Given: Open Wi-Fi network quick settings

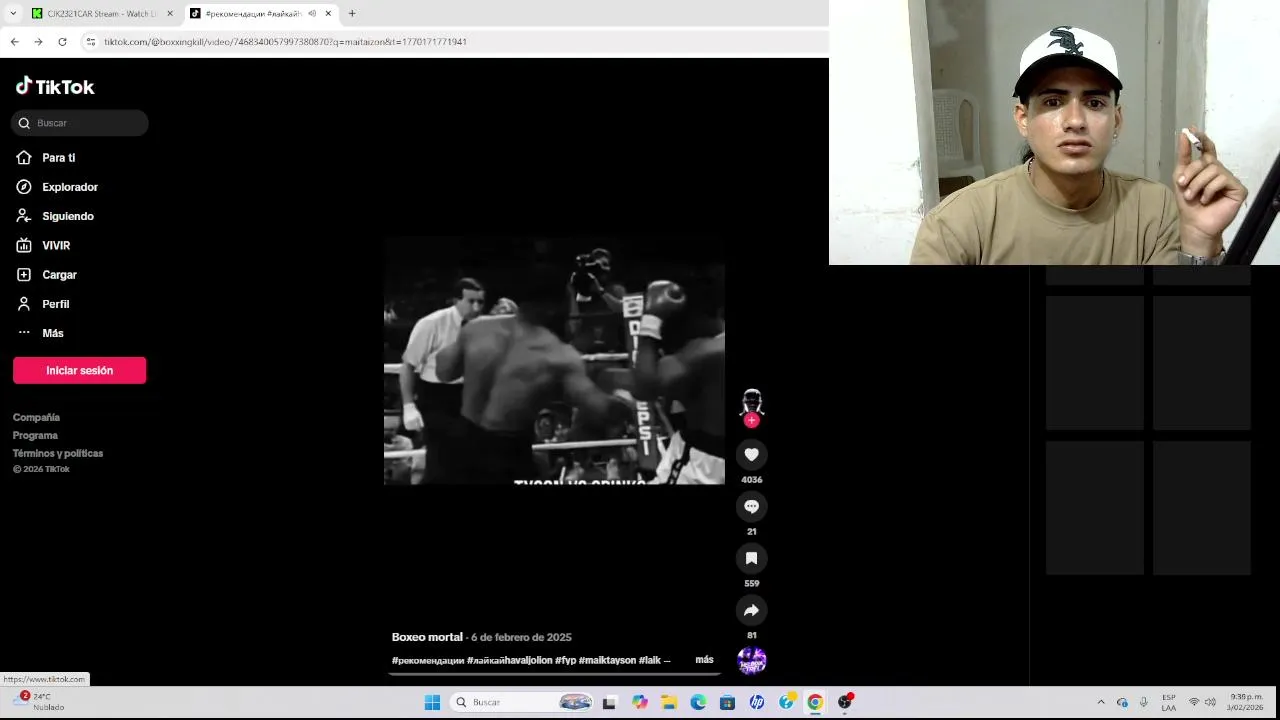Looking at the screenshot, I should (1194, 702).
